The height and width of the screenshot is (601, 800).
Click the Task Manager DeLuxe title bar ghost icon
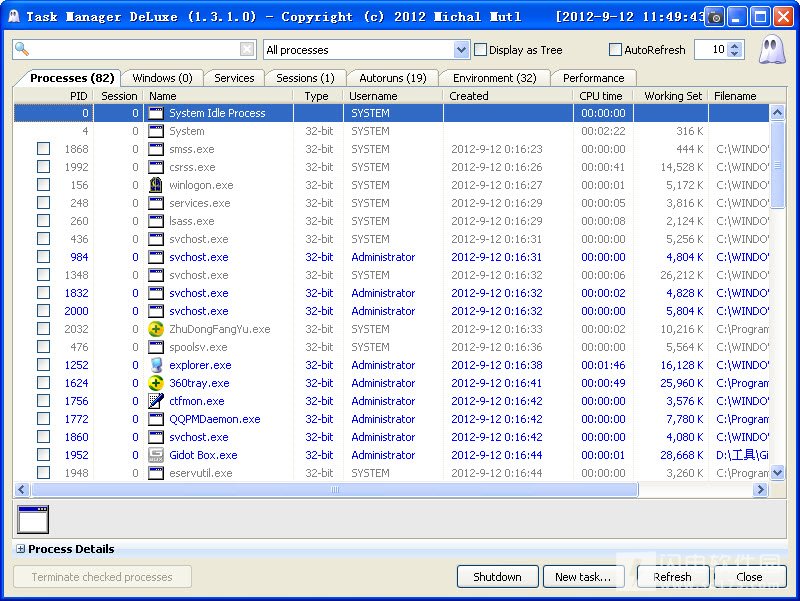tap(14, 17)
